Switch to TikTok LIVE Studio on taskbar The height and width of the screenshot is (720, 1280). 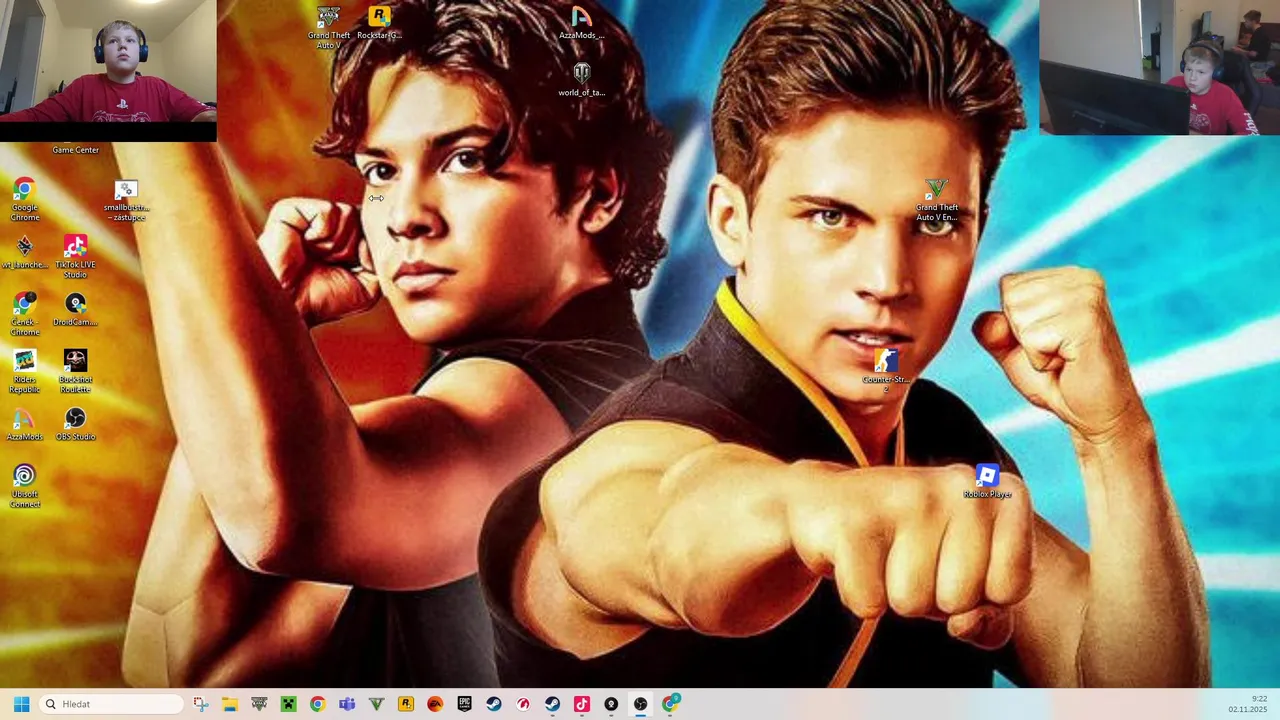pos(582,704)
